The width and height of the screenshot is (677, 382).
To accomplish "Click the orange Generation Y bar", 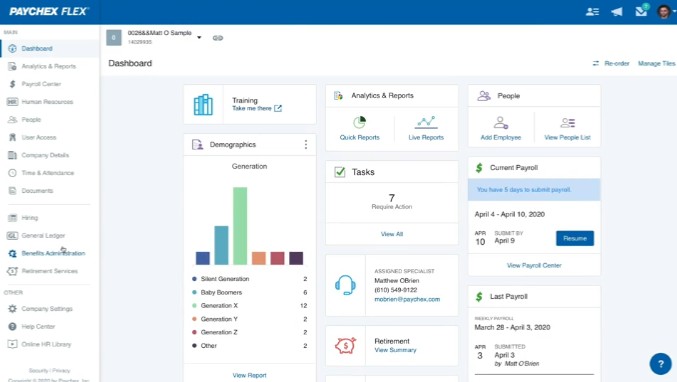I will 259,258.
